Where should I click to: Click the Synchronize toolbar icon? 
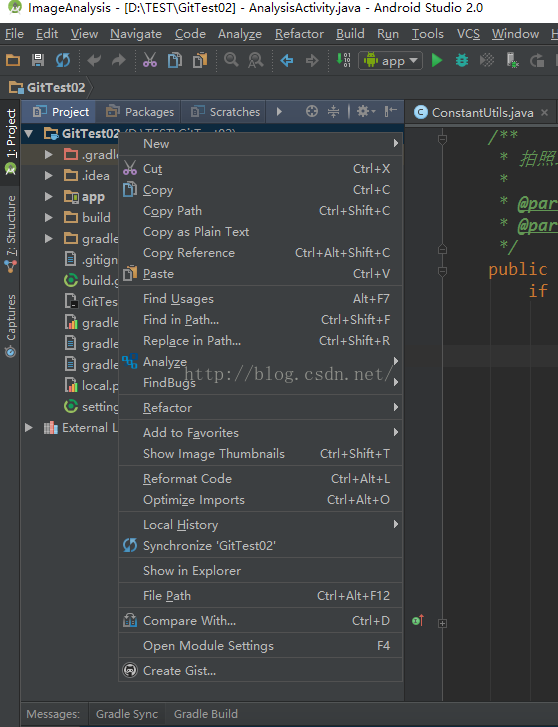click(x=63, y=60)
